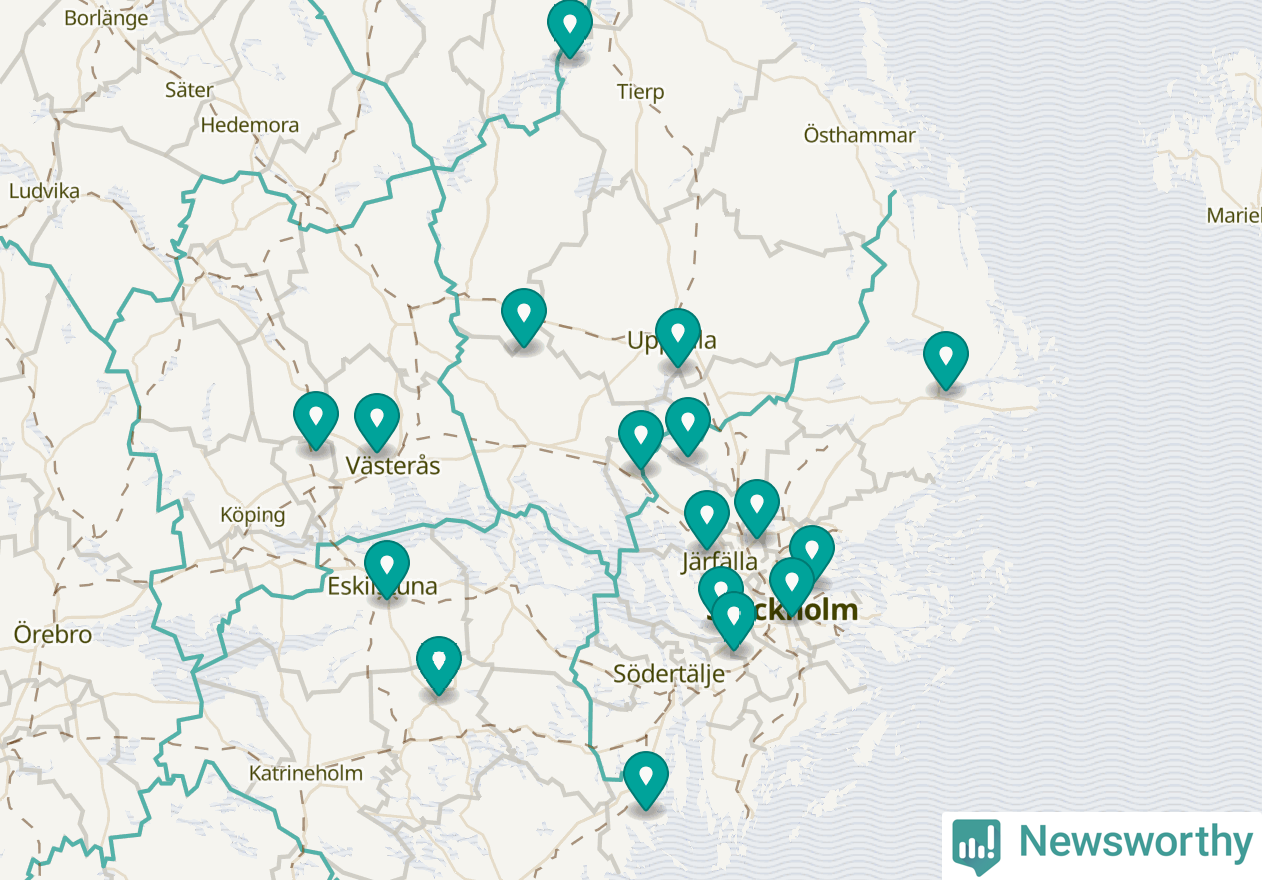This screenshot has width=1262, height=880.
Task: Select the pin just above Järfälla label
Action: point(707,518)
